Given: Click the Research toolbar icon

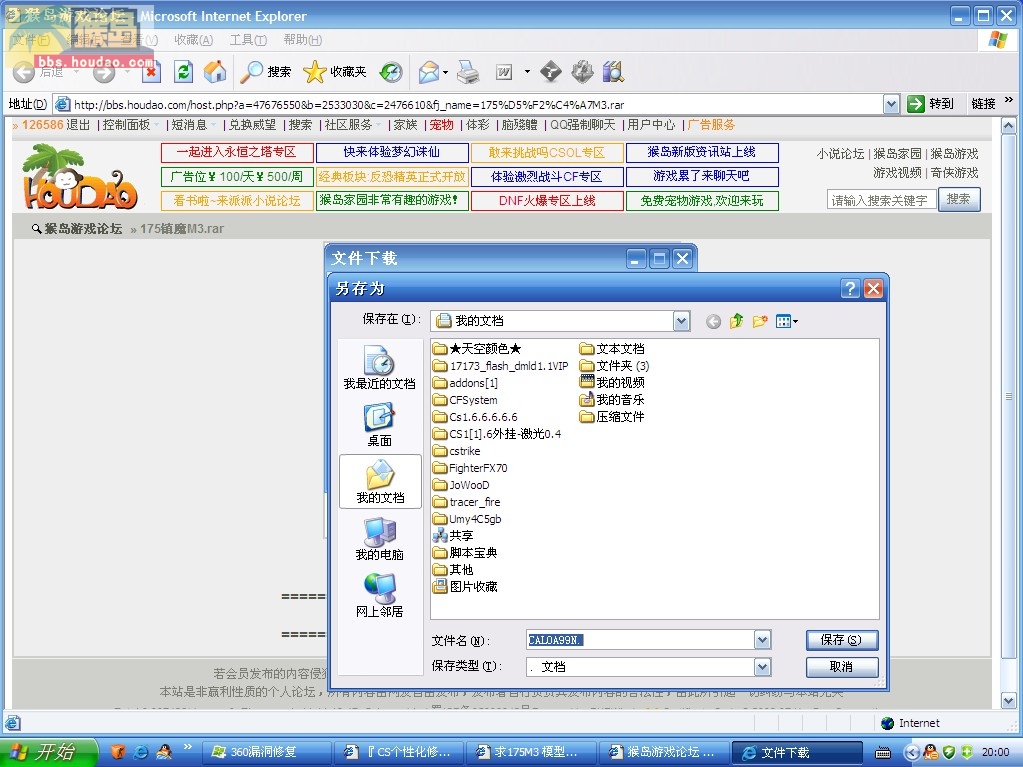Looking at the screenshot, I should [x=613, y=72].
